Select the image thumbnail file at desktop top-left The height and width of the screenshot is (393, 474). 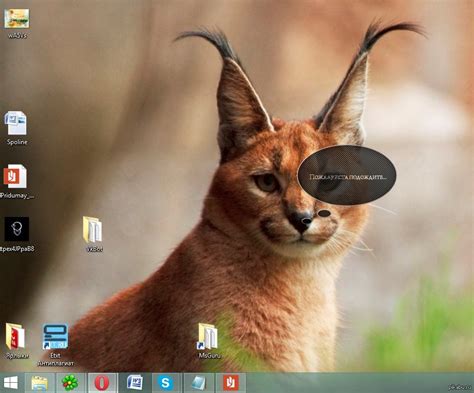click(17, 19)
